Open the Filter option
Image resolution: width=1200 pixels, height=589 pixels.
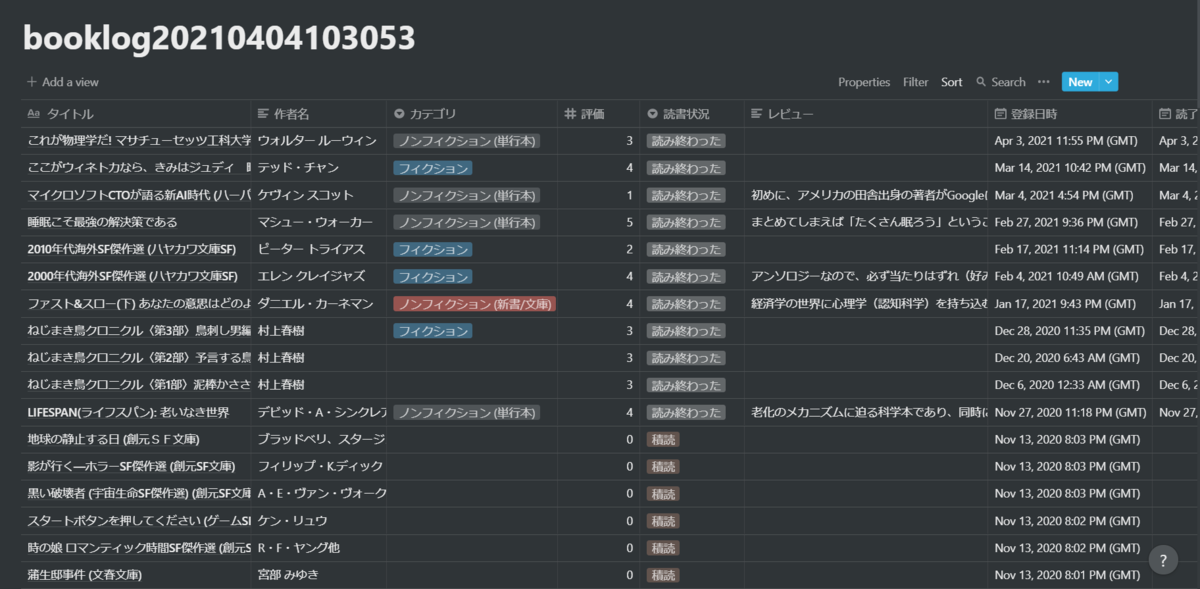(x=915, y=82)
